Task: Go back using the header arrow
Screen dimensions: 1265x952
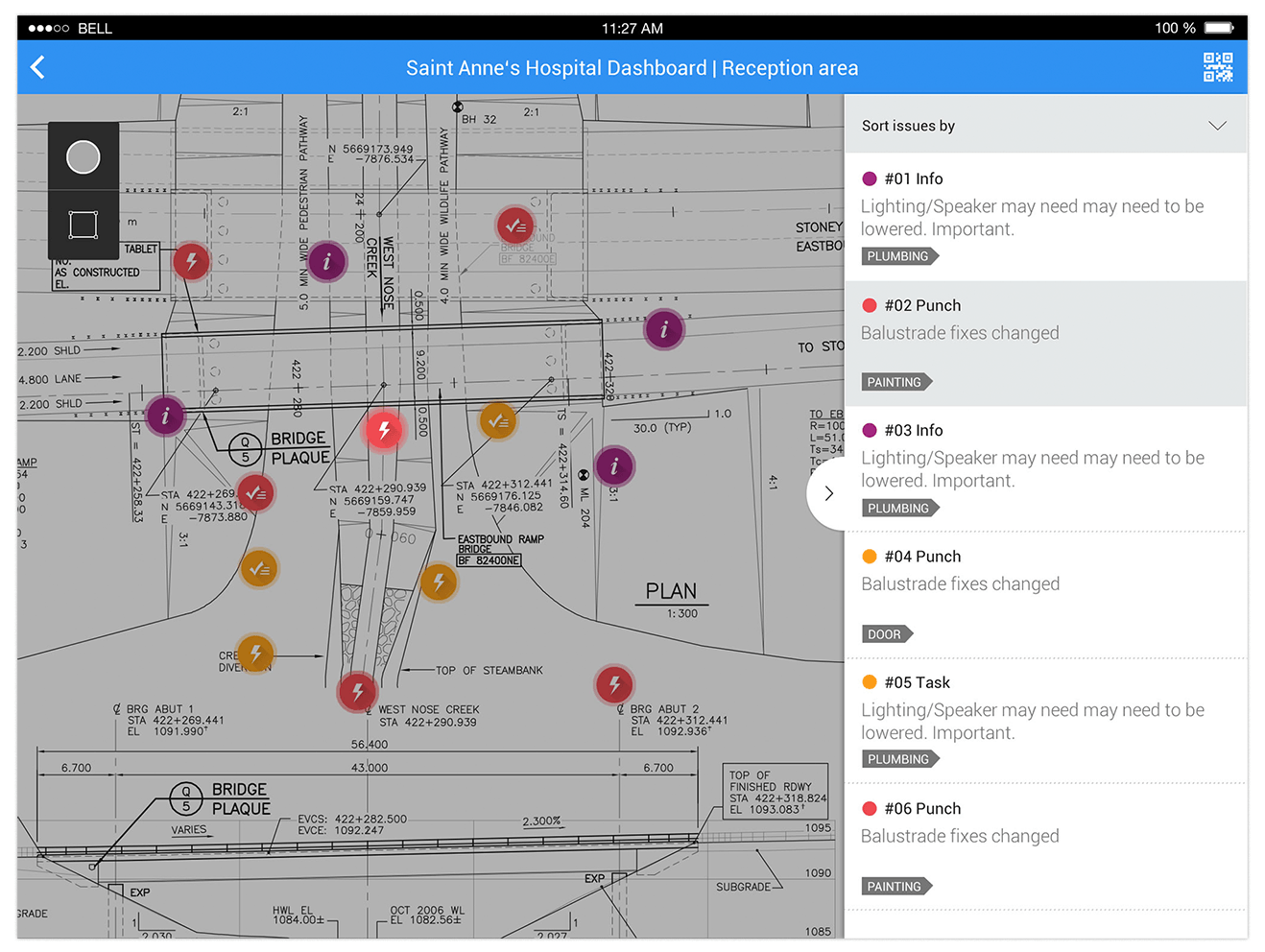Action: tap(38, 67)
